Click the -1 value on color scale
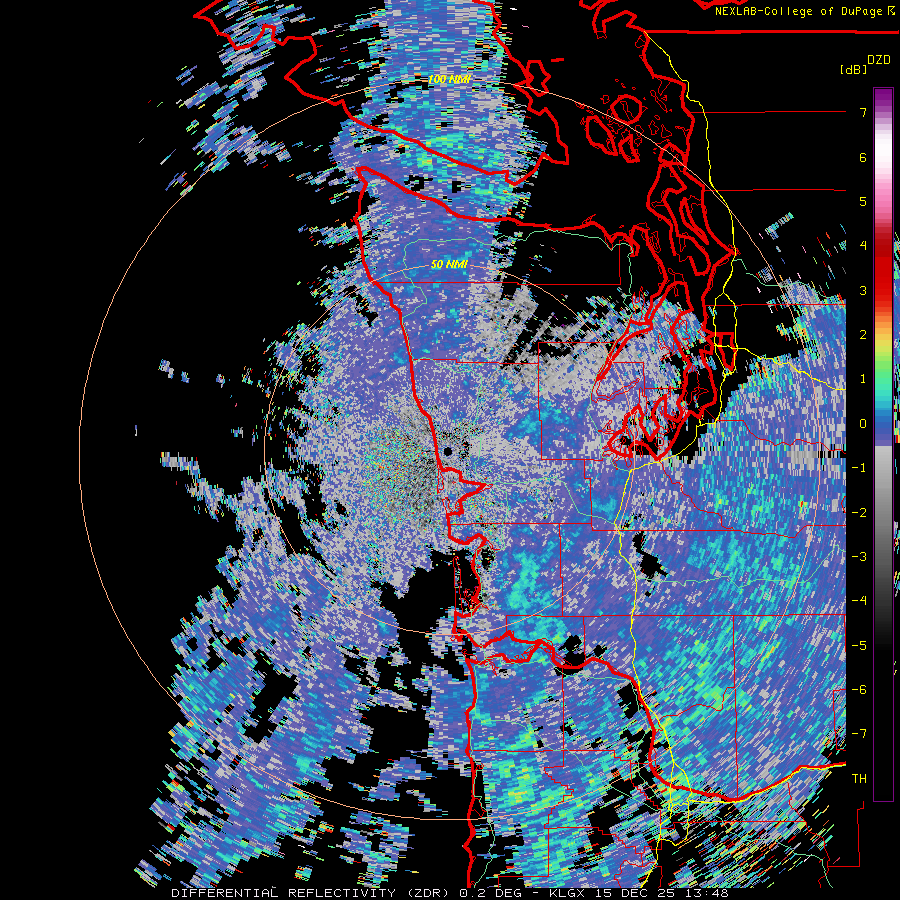Image resolution: width=900 pixels, height=900 pixels. 859,468
